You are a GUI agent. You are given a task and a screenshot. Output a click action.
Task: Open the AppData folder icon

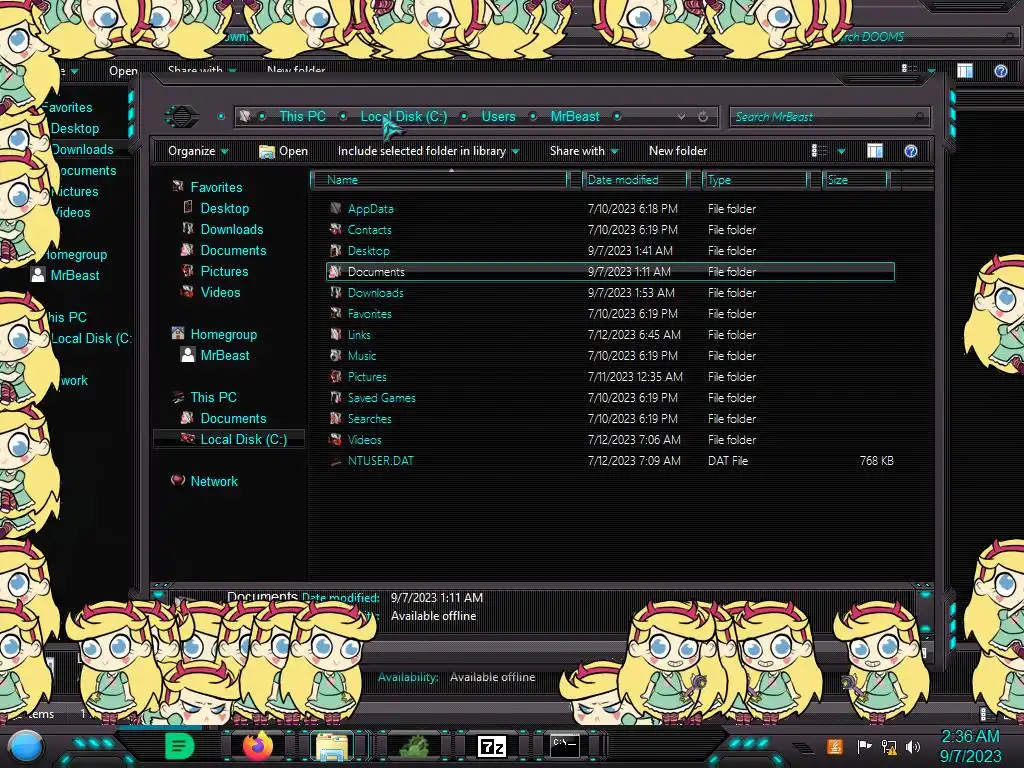pos(336,208)
